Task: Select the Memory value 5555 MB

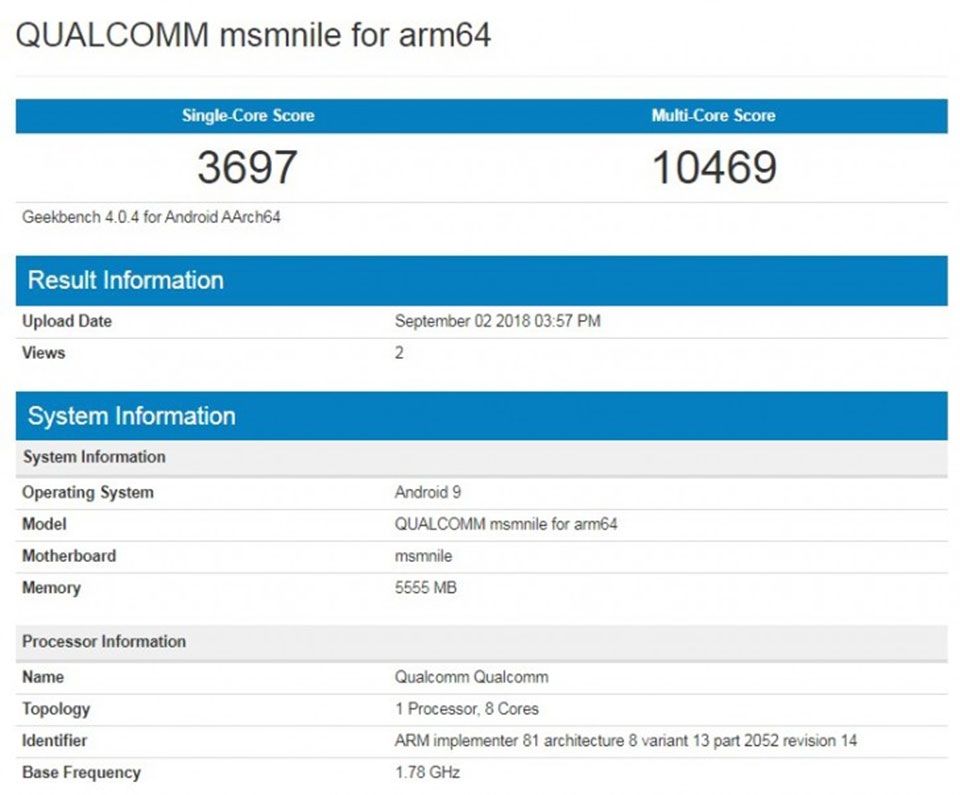Action: click(x=427, y=588)
